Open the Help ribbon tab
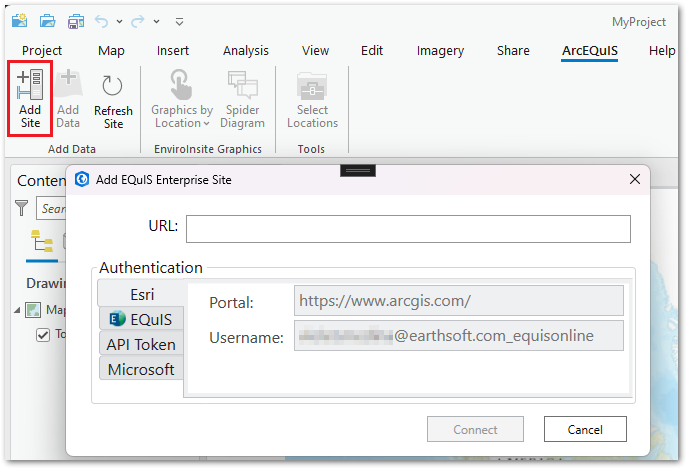687x469 pixels. point(662,51)
